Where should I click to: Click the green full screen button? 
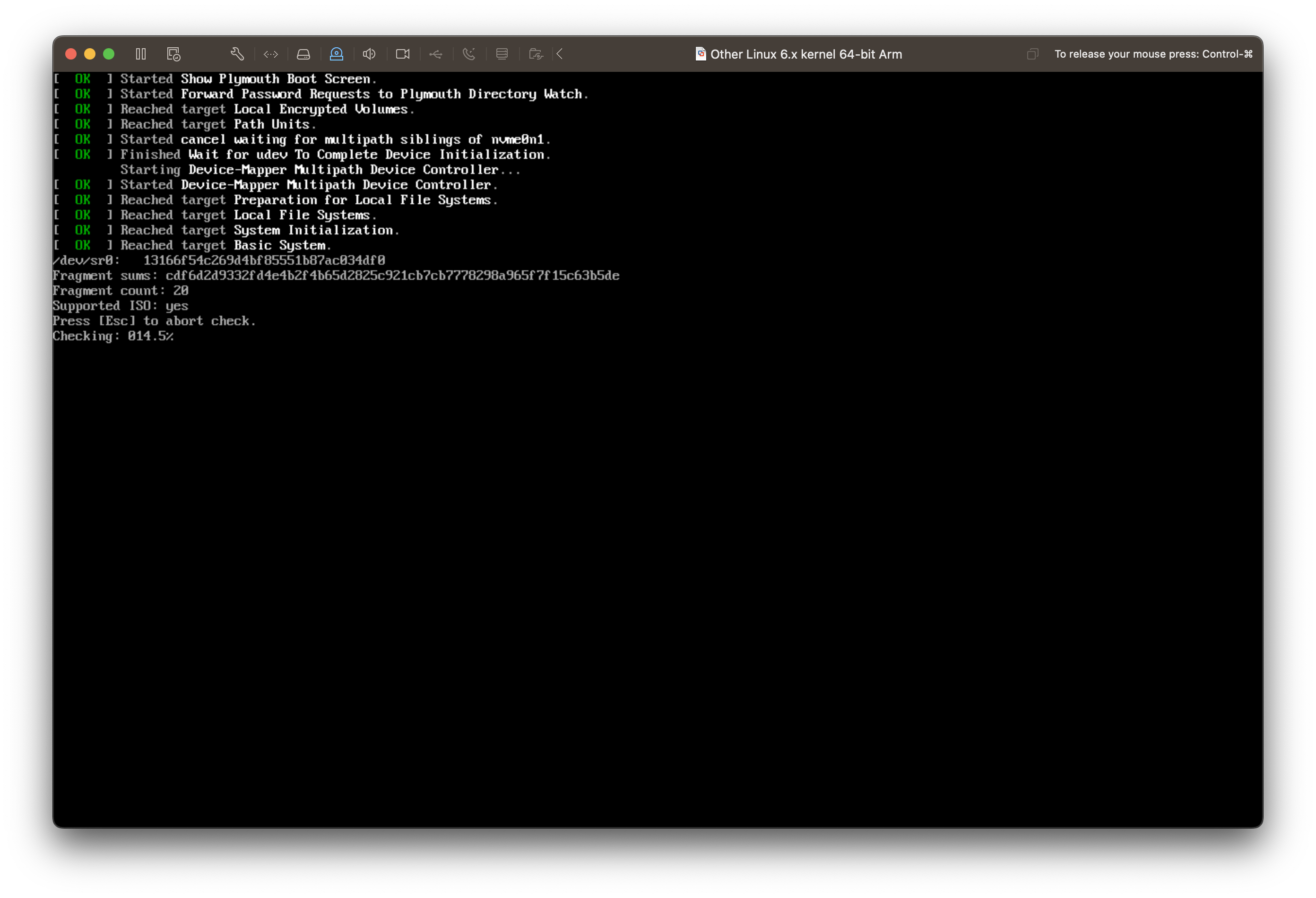coord(109,54)
